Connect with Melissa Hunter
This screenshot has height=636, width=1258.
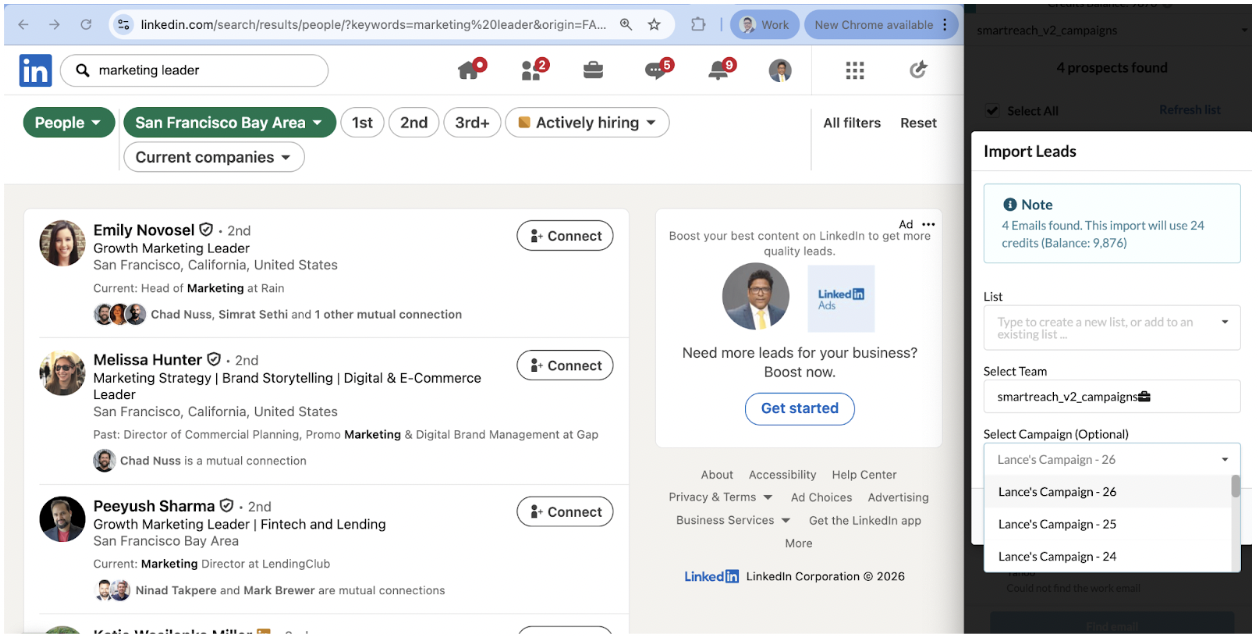coord(565,365)
